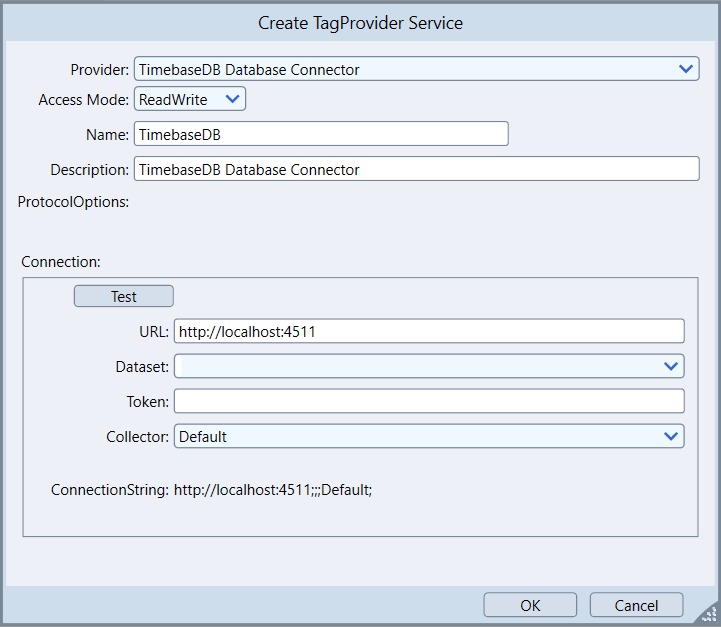This screenshot has height=627, width=721.
Task: Click the URL field with http://localhost:4511
Action: tap(429, 332)
